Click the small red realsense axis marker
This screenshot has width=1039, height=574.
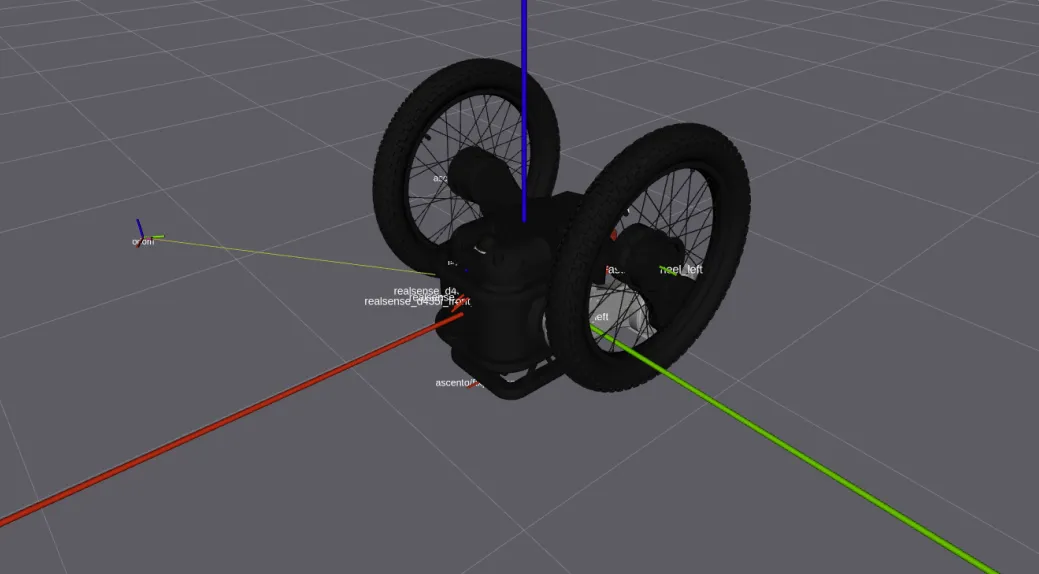click(457, 304)
